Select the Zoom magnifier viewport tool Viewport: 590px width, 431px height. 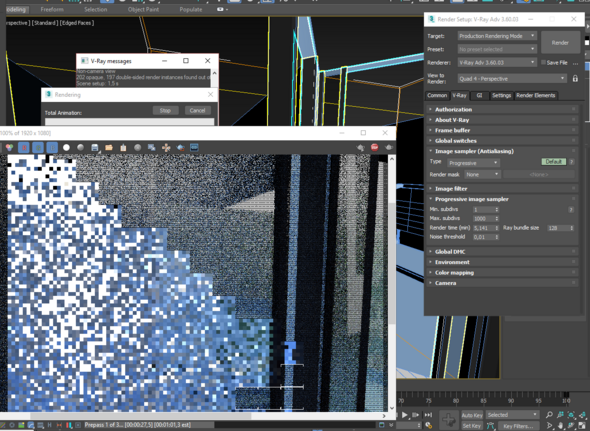(549, 415)
